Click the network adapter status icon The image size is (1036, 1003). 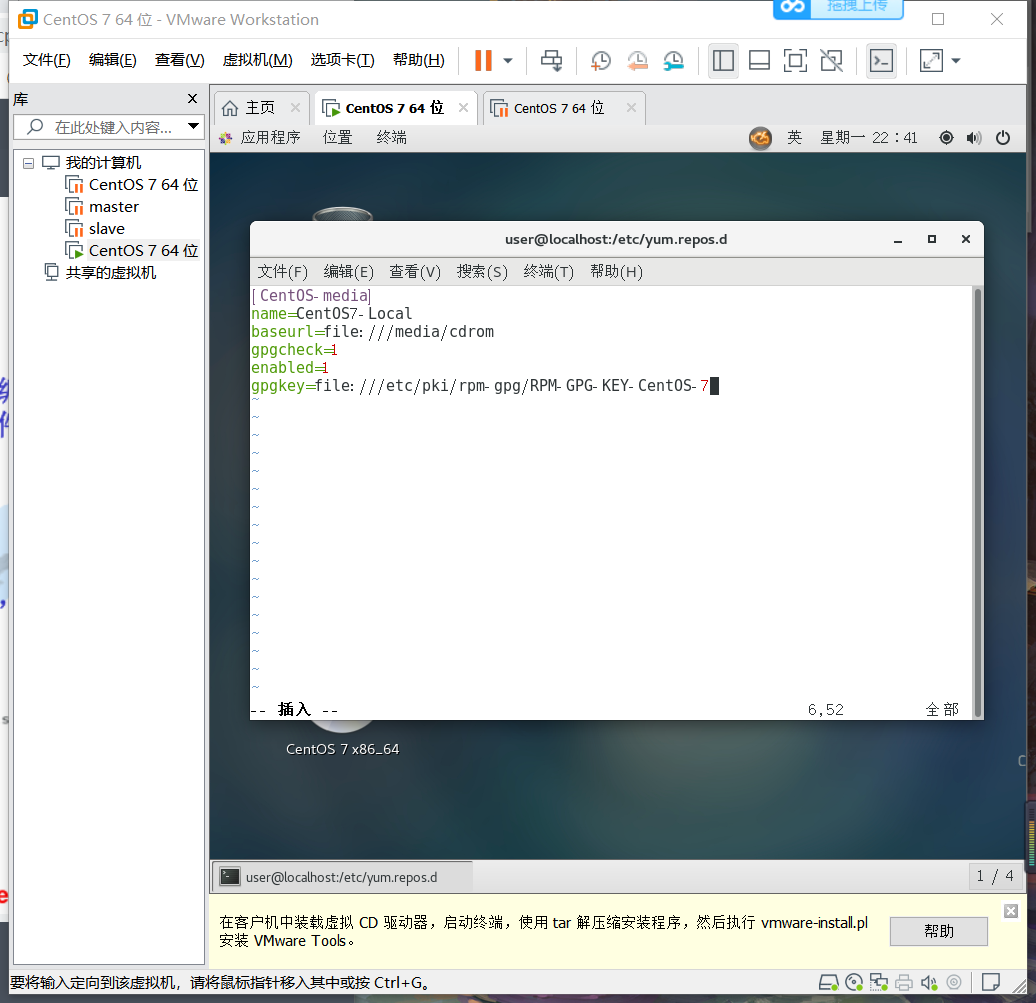point(879,983)
